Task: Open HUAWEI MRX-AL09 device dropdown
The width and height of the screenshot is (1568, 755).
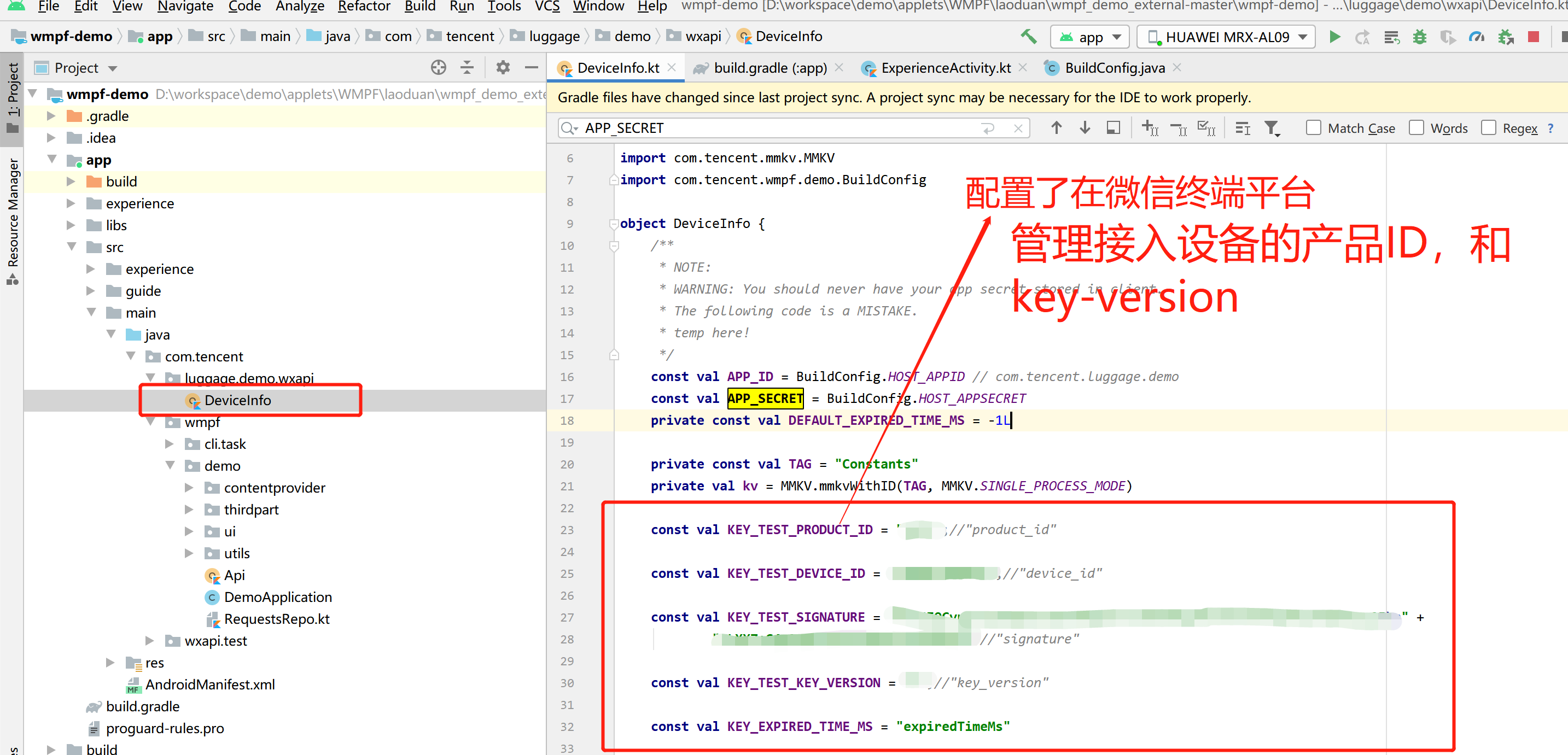Action: coord(1227,37)
